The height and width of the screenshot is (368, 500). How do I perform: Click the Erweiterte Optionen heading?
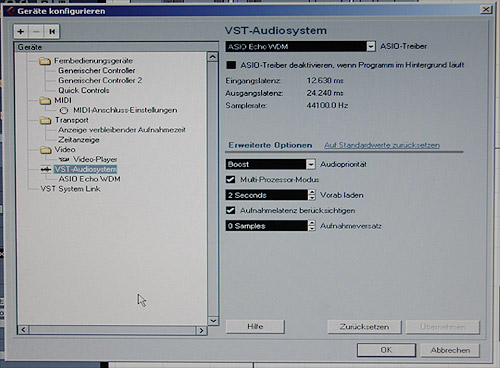(270, 145)
